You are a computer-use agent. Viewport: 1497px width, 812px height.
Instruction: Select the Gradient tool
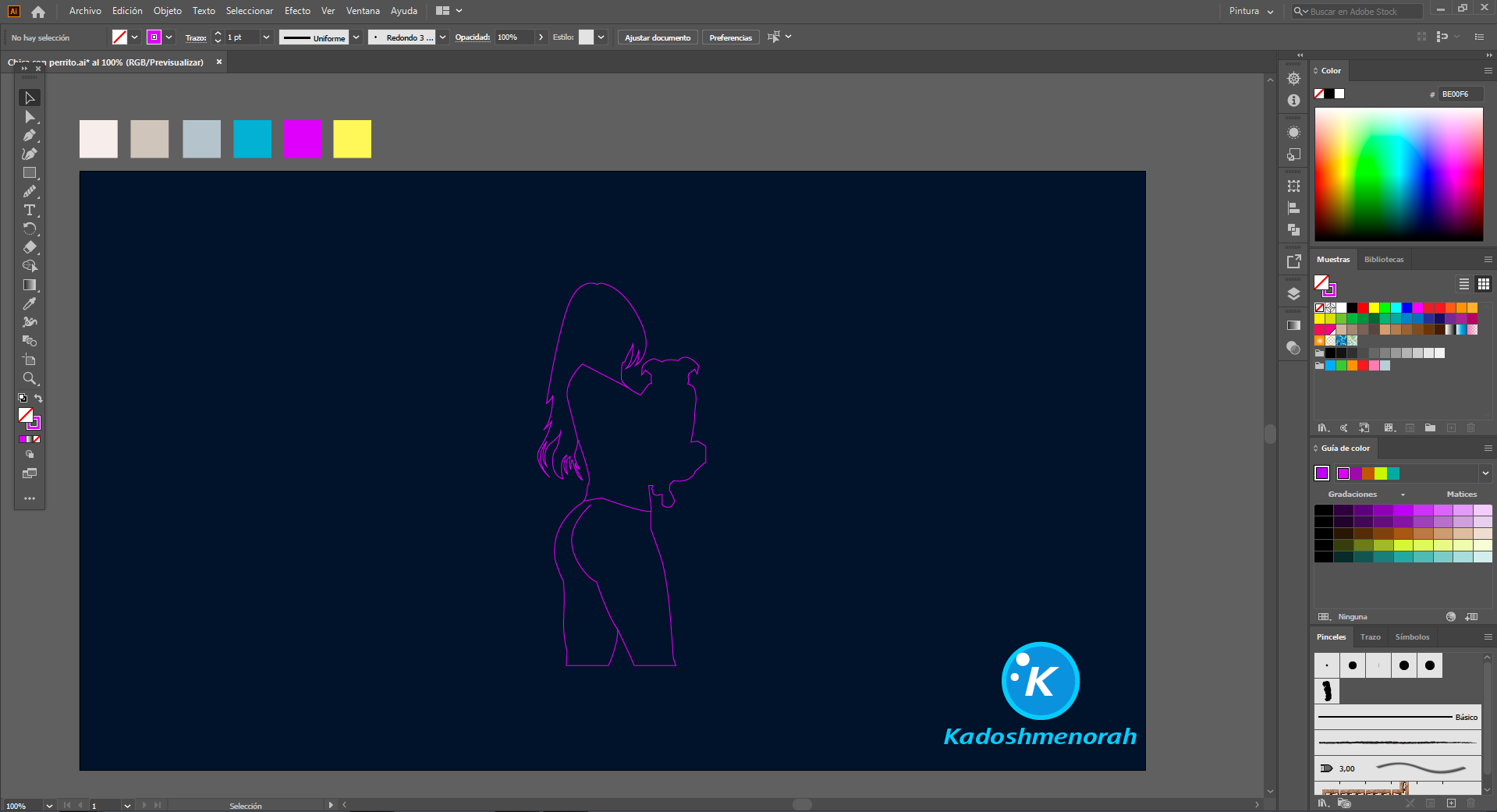[30, 285]
